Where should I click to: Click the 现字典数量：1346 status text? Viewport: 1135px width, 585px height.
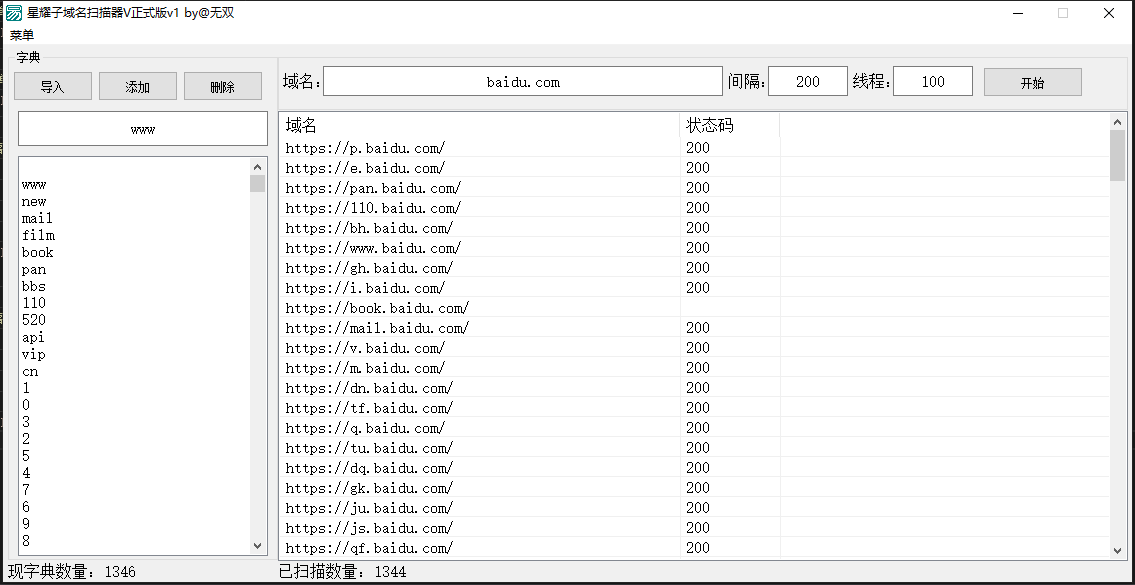point(72,572)
